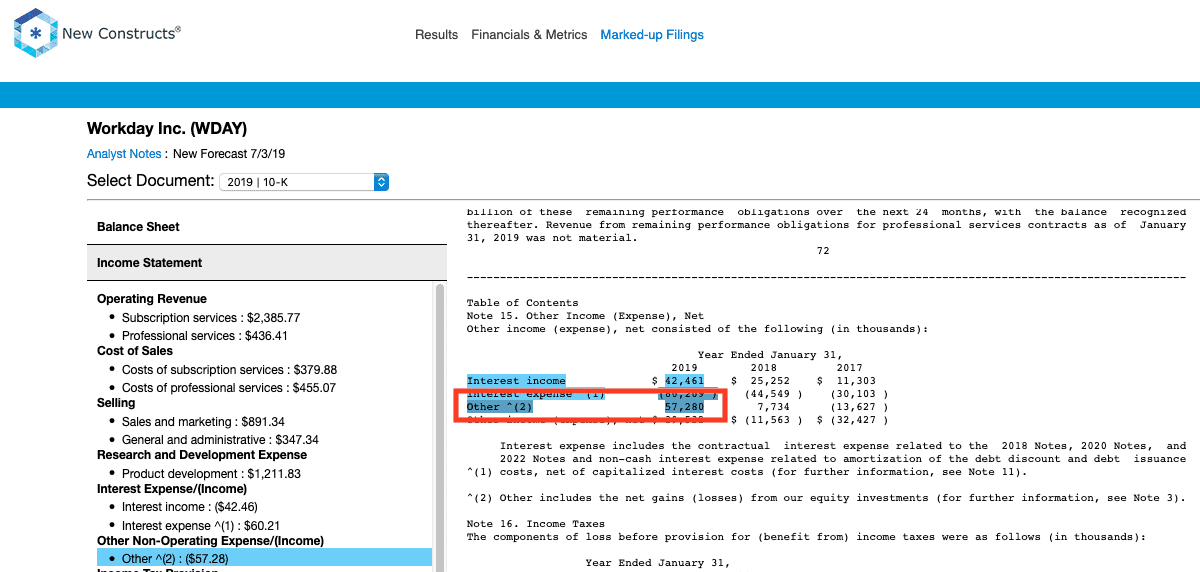The height and width of the screenshot is (572, 1200).
Task: Click the Workday Inc. (WDAY) title
Action: click(167, 129)
